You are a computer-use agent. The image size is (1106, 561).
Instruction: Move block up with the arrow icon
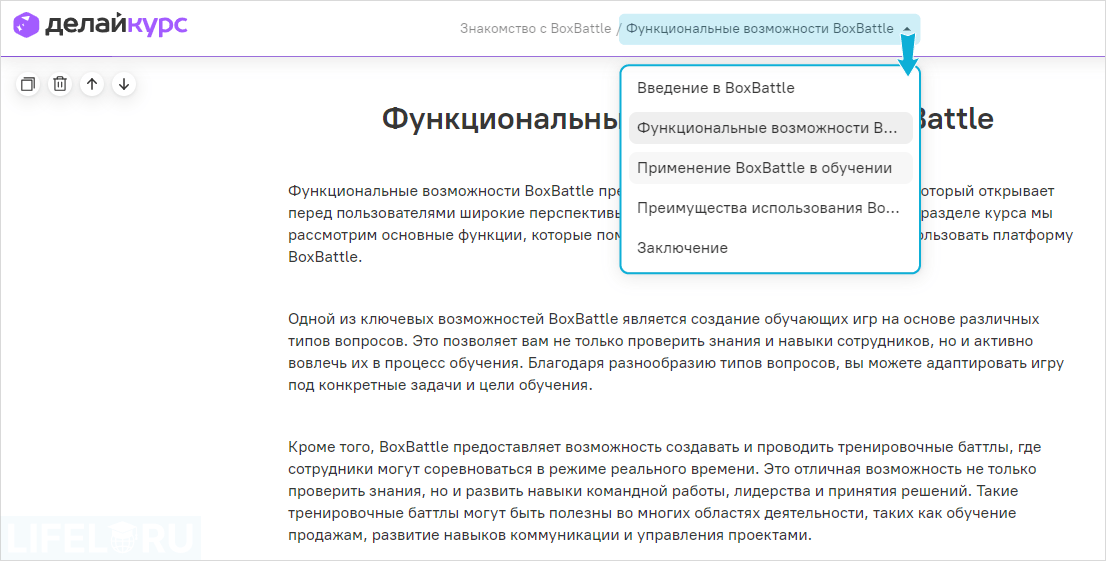tap(92, 84)
